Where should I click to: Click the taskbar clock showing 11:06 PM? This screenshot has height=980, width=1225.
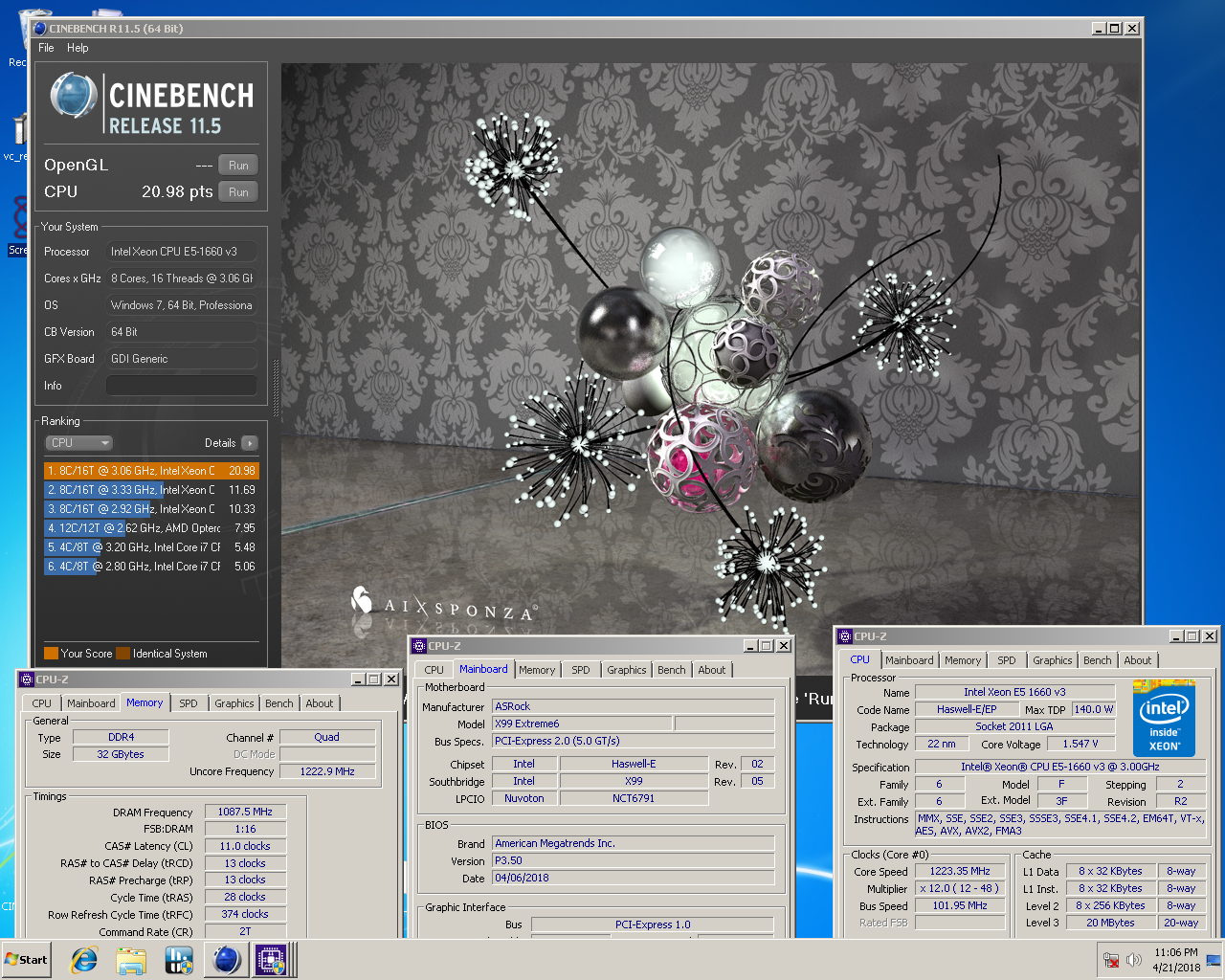(x=1175, y=960)
